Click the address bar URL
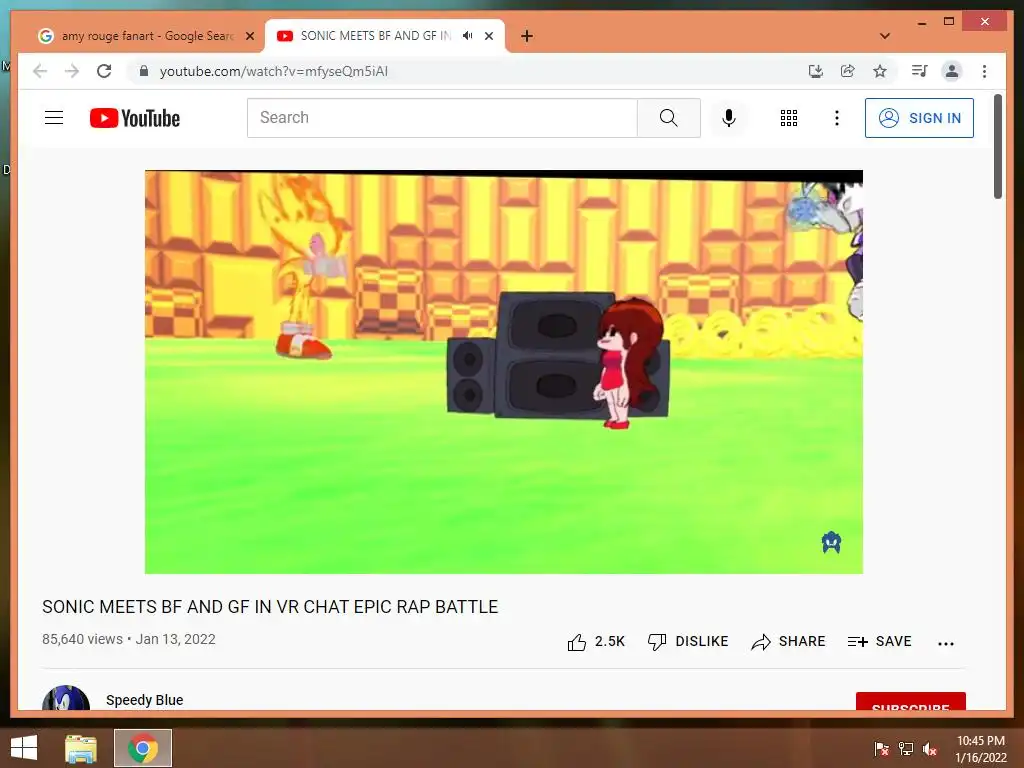 pyautogui.click(x=274, y=71)
